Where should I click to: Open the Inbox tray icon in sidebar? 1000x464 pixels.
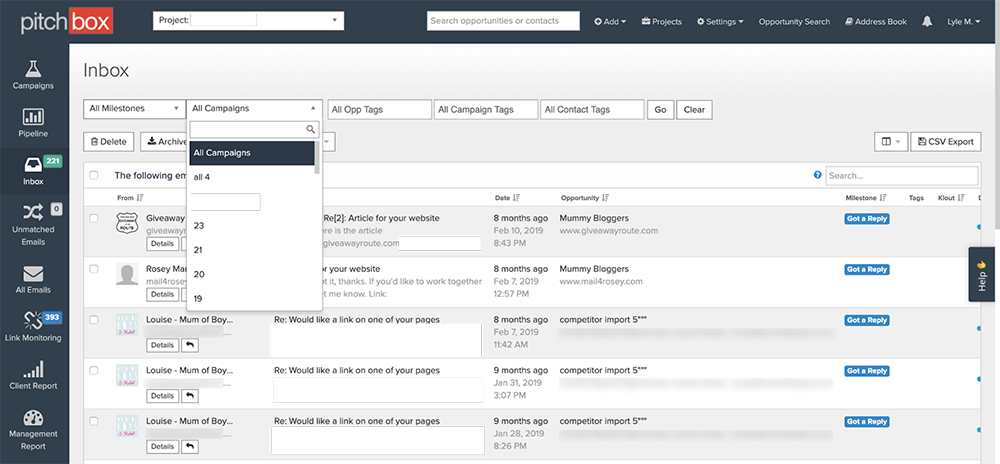[x=33, y=165]
